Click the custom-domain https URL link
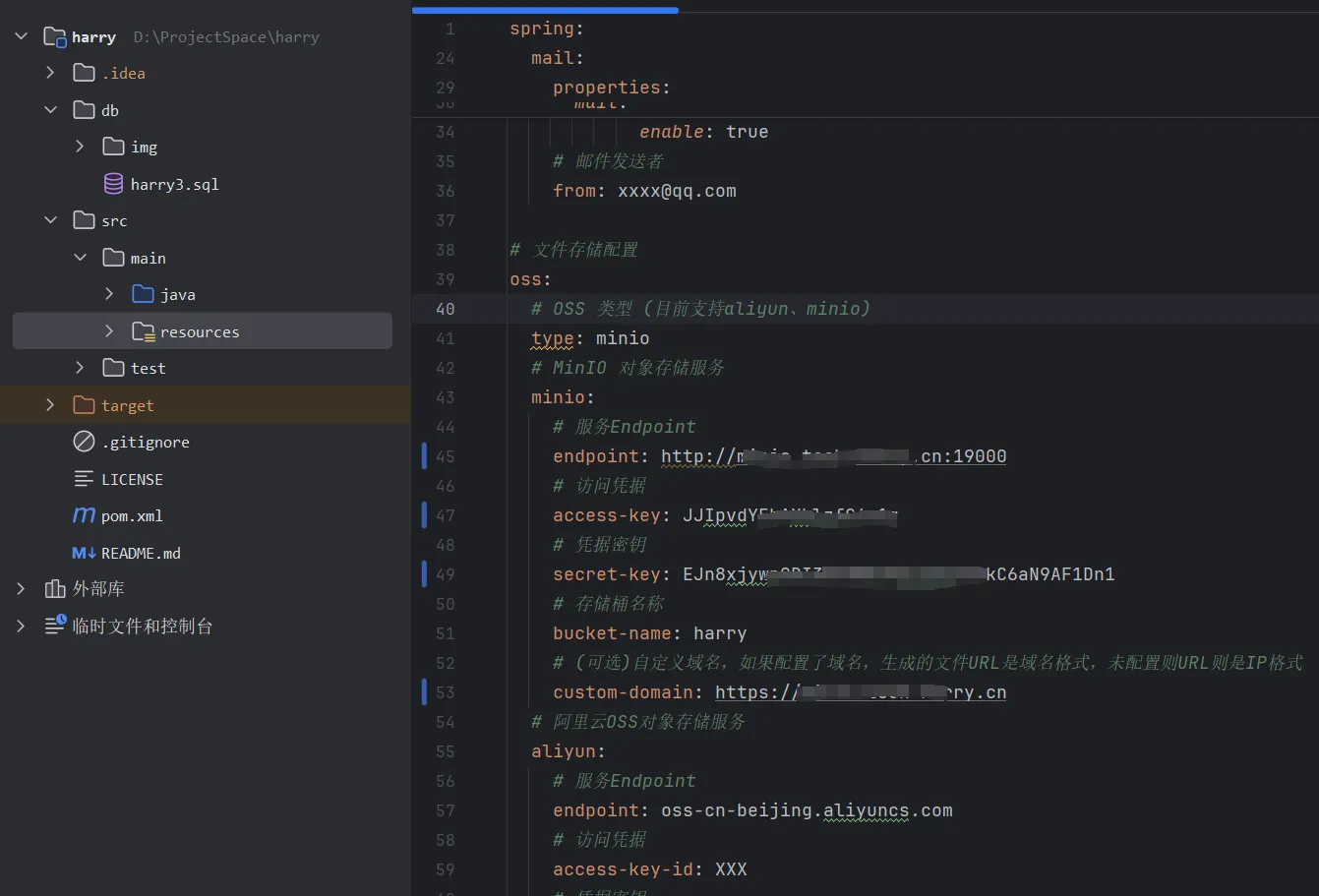The width and height of the screenshot is (1319, 896). 861,692
